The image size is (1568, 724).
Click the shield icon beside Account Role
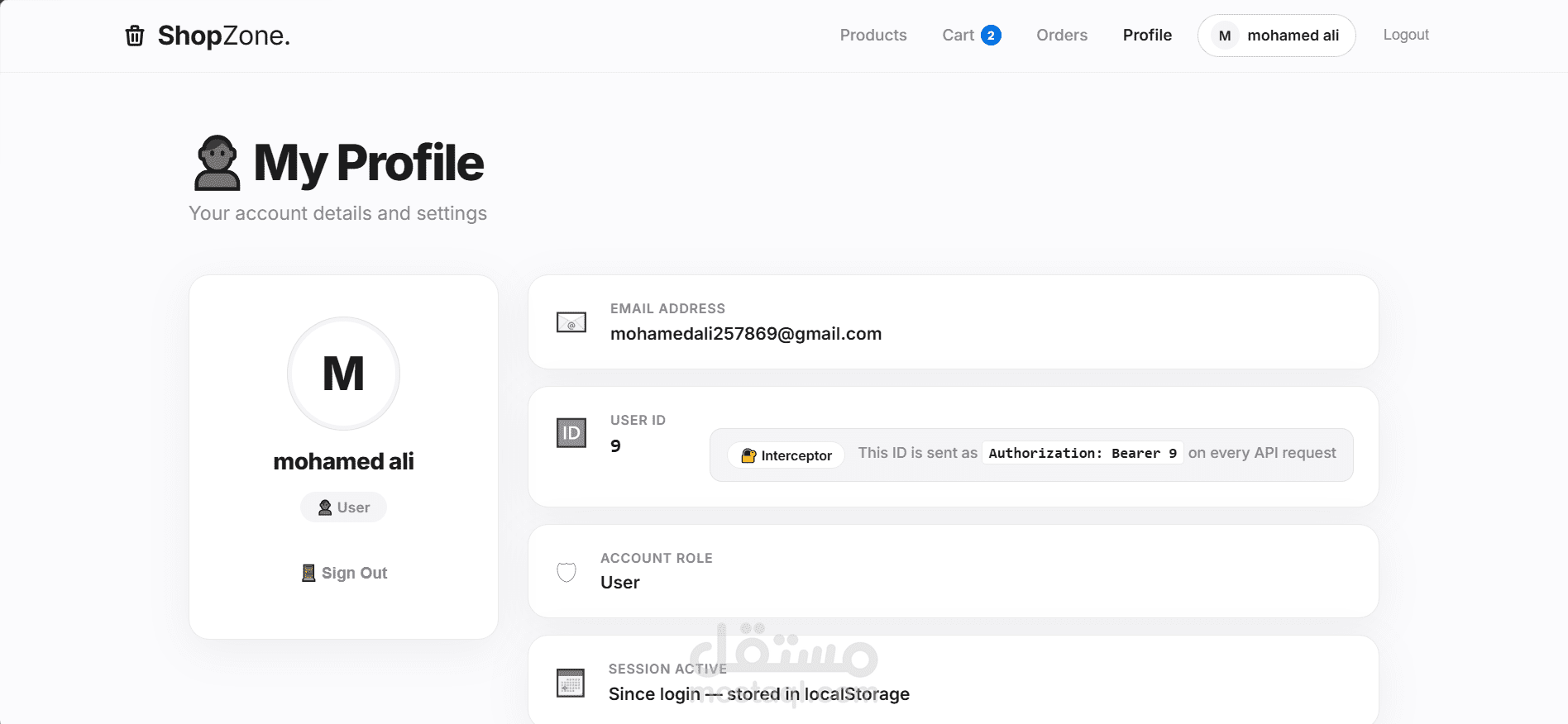click(x=566, y=571)
